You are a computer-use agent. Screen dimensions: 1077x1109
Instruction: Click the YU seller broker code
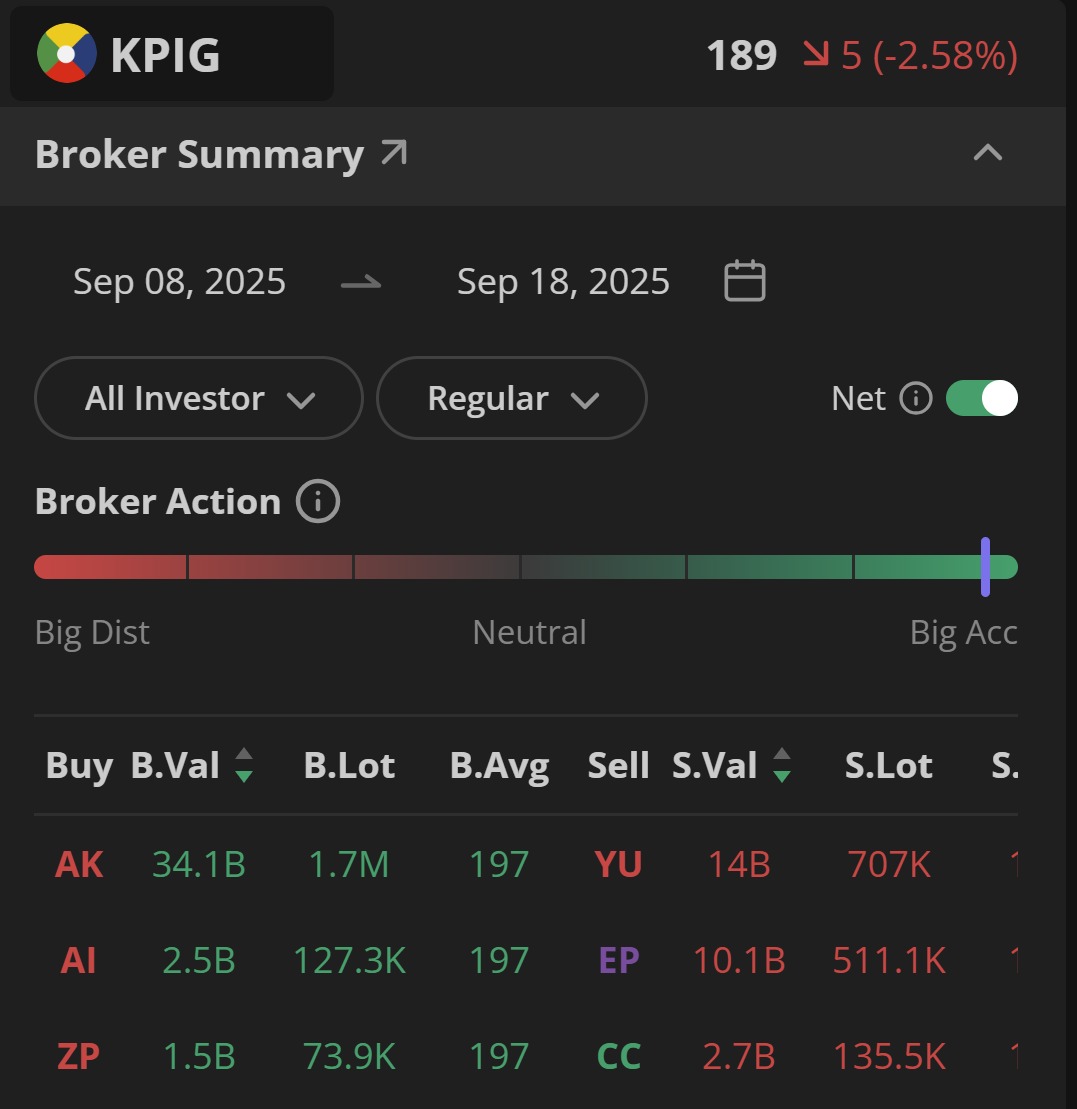coord(618,864)
